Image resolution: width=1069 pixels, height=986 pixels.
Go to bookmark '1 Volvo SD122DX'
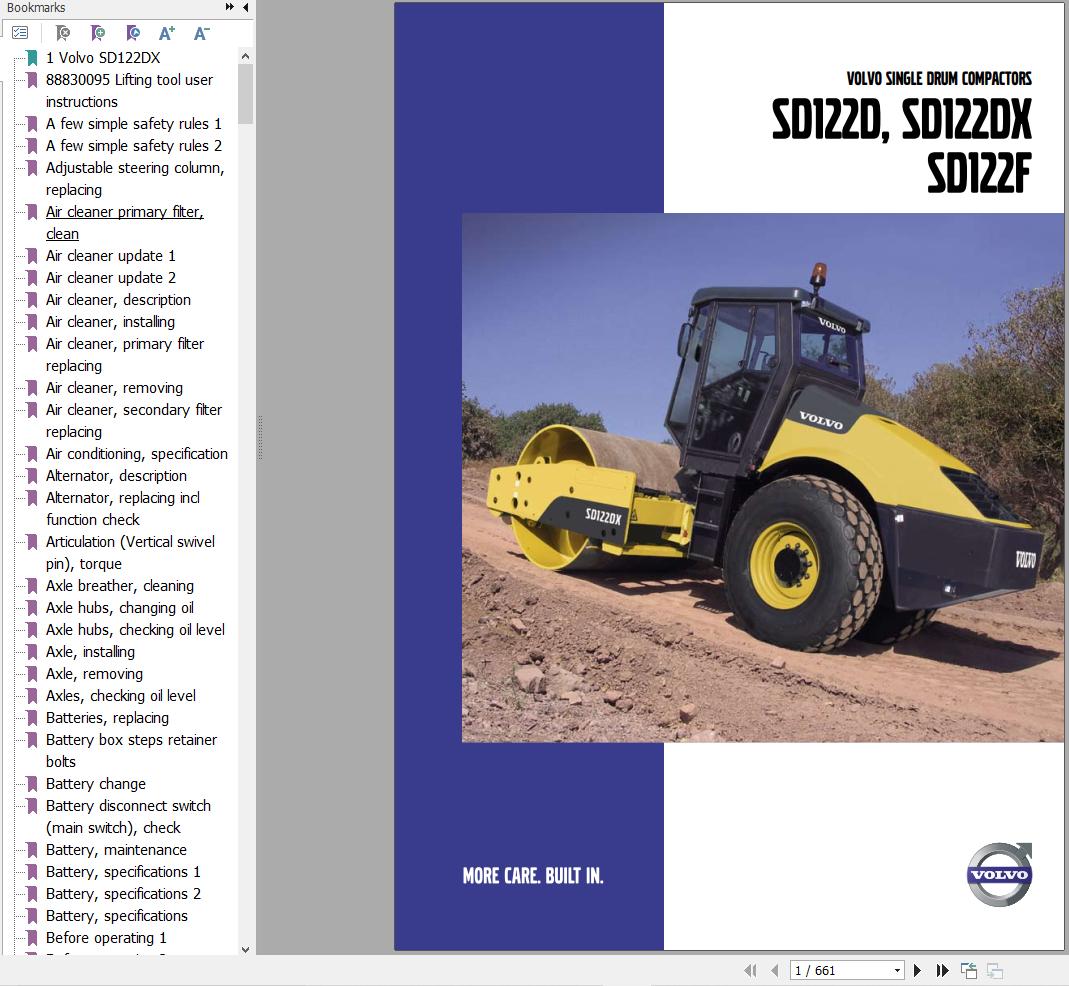coord(102,57)
